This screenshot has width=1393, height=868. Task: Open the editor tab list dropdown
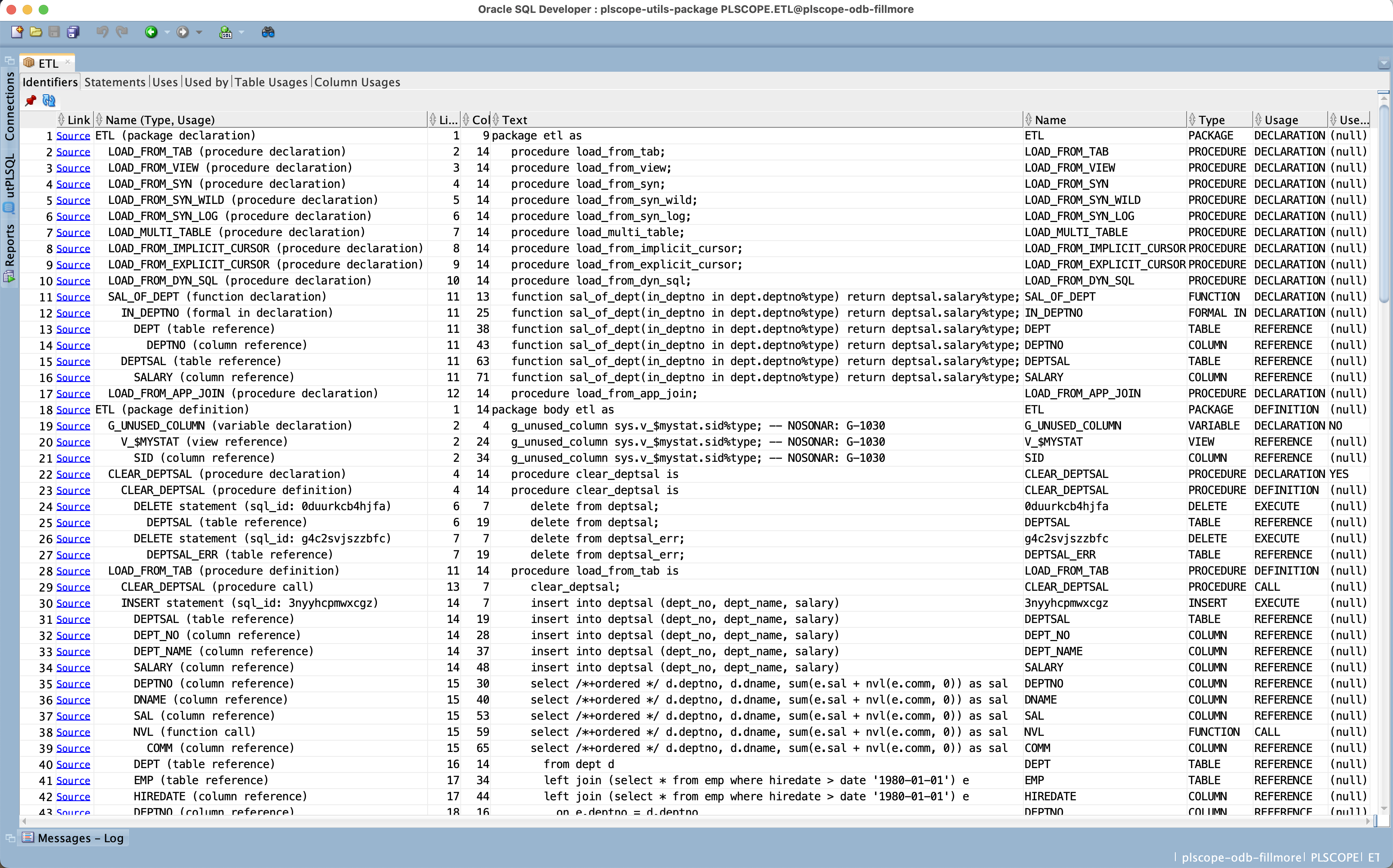1384,63
